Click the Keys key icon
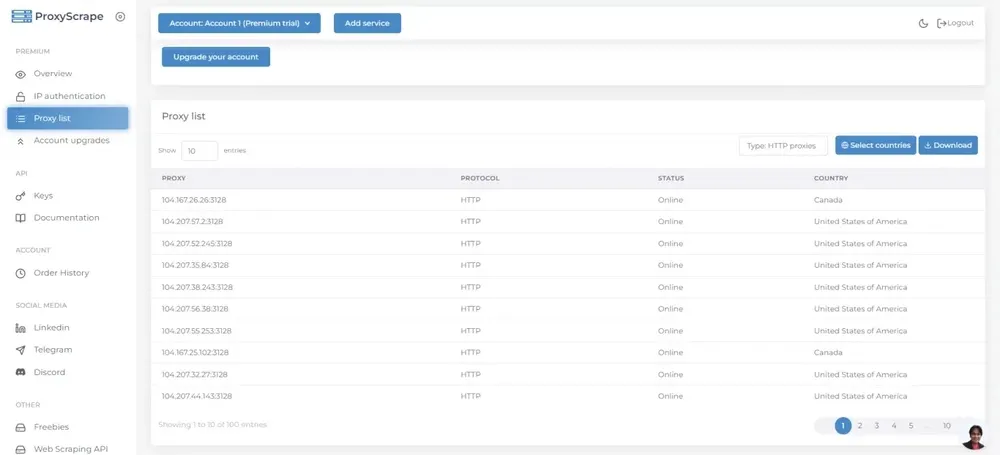This screenshot has width=1000, height=455. tap(20, 196)
